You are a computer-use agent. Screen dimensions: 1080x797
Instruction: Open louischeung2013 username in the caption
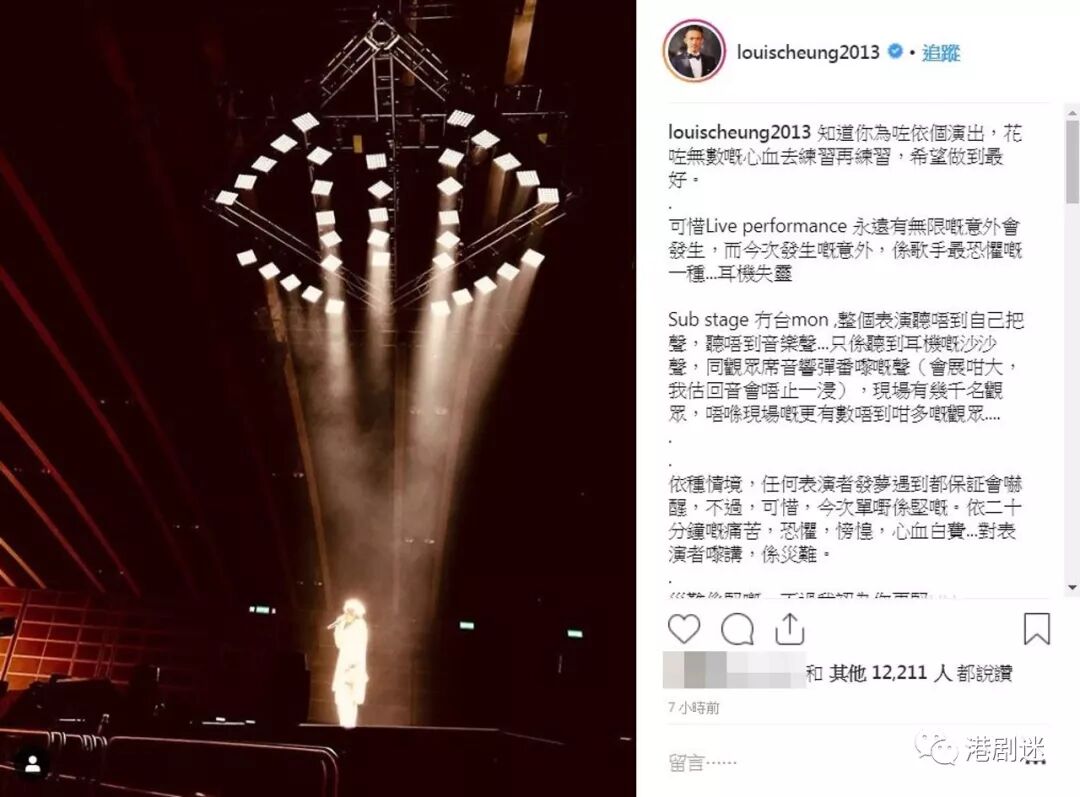pyautogui.click(x=739, y=133)
